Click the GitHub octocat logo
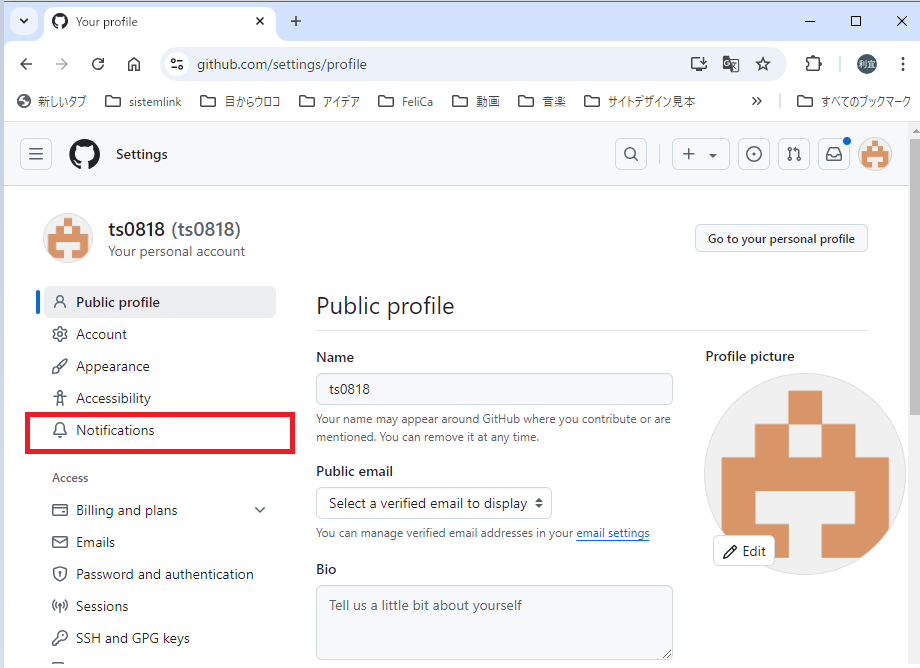Screen dimensions: 920x668 click(x=84, y=153)
